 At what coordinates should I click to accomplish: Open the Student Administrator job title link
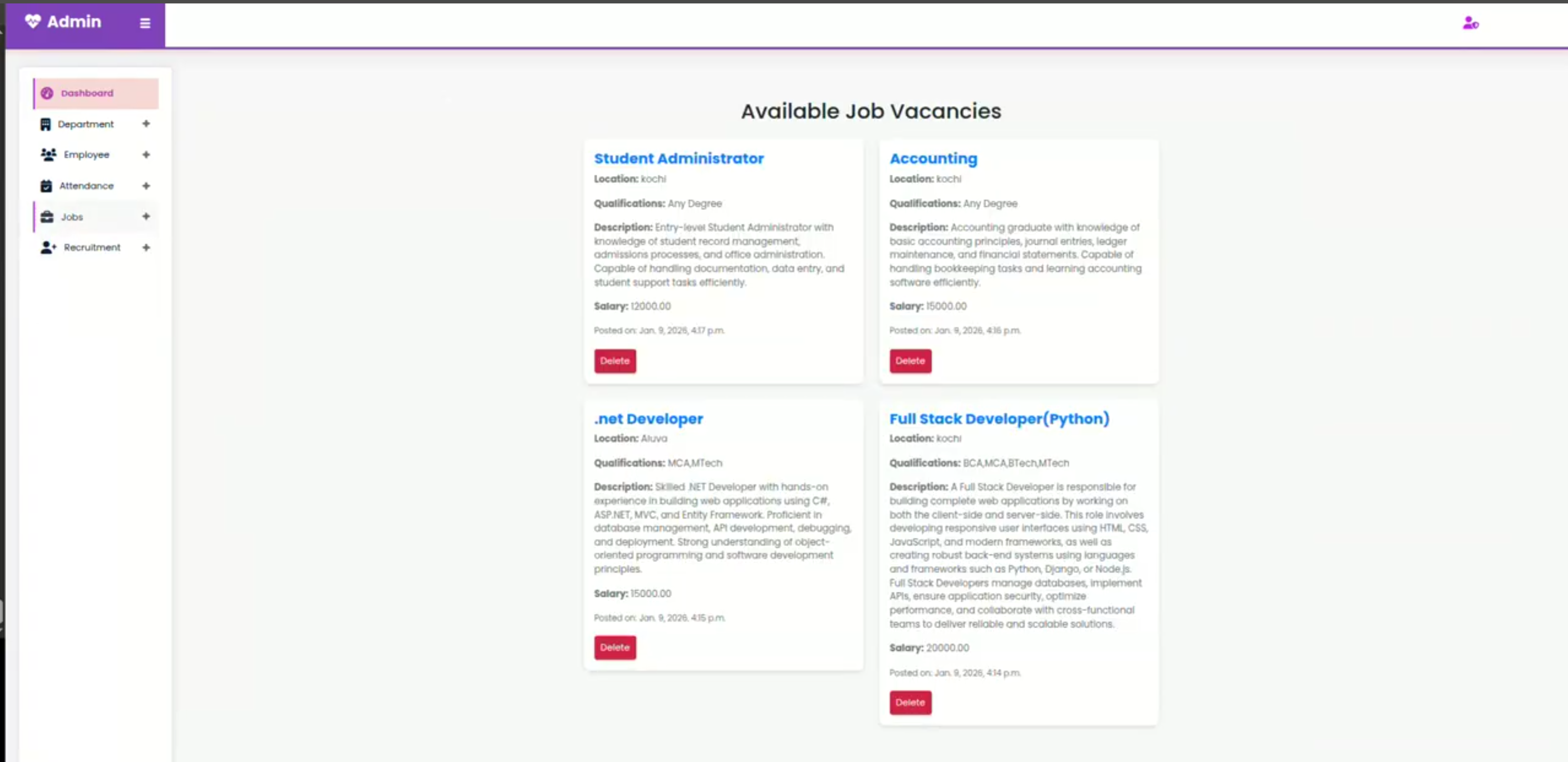679,158
